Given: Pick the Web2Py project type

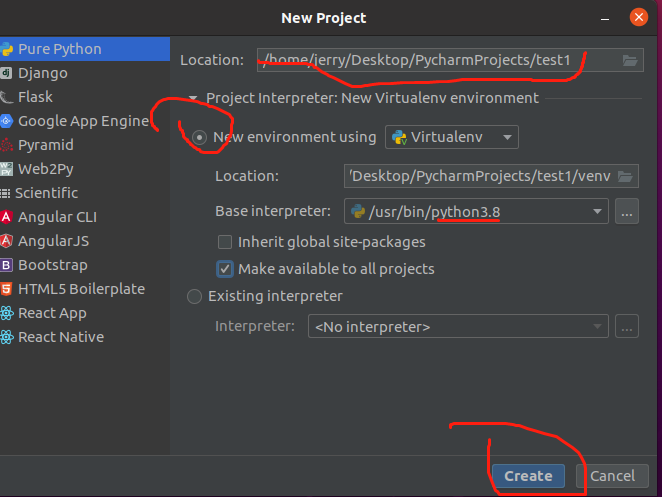Looking at the screenshot, I should point(84,169).
